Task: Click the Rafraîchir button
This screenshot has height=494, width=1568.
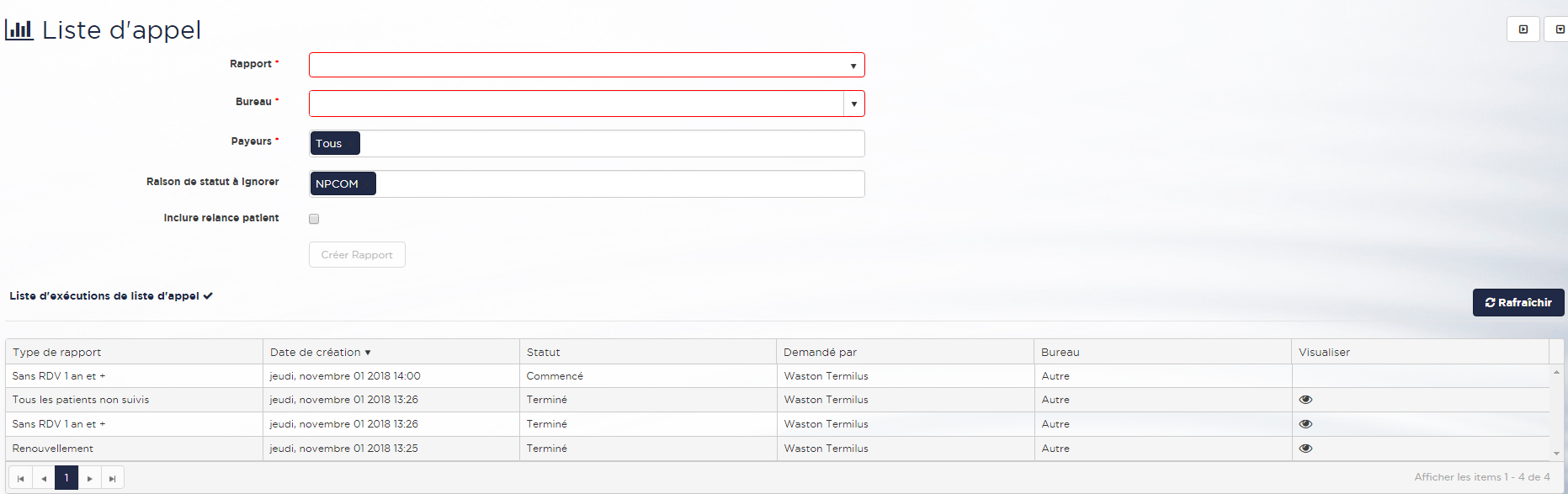Action: click(x=1518, y=303)
